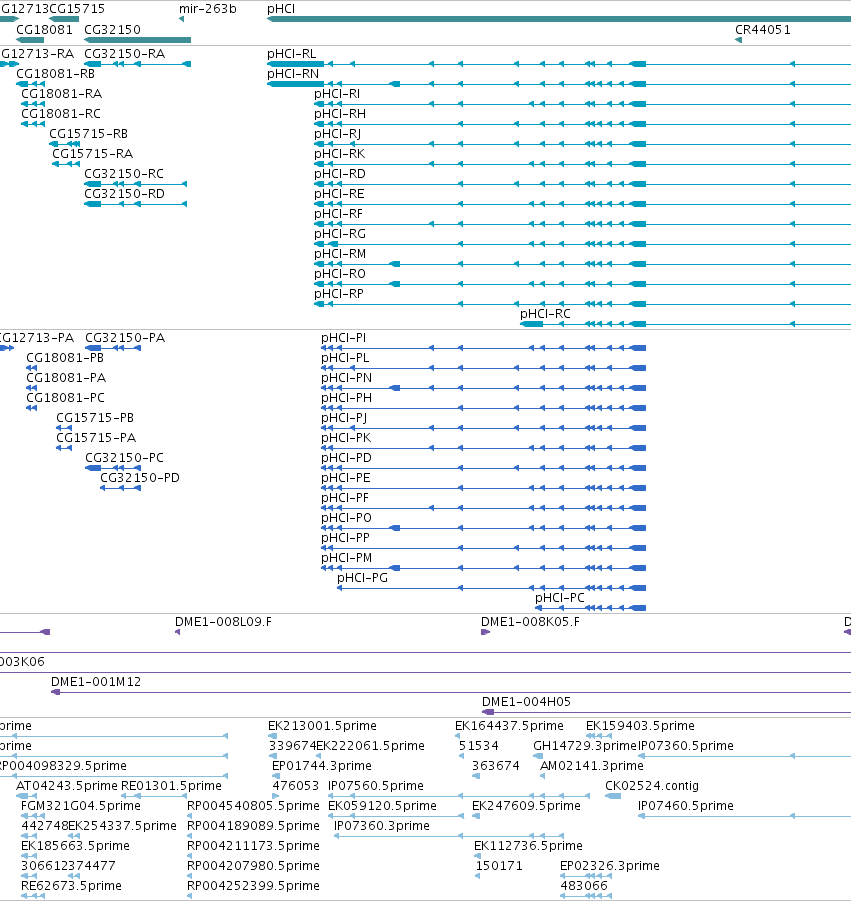Select the CG15715-PA protein label

[x=97, y=438]
